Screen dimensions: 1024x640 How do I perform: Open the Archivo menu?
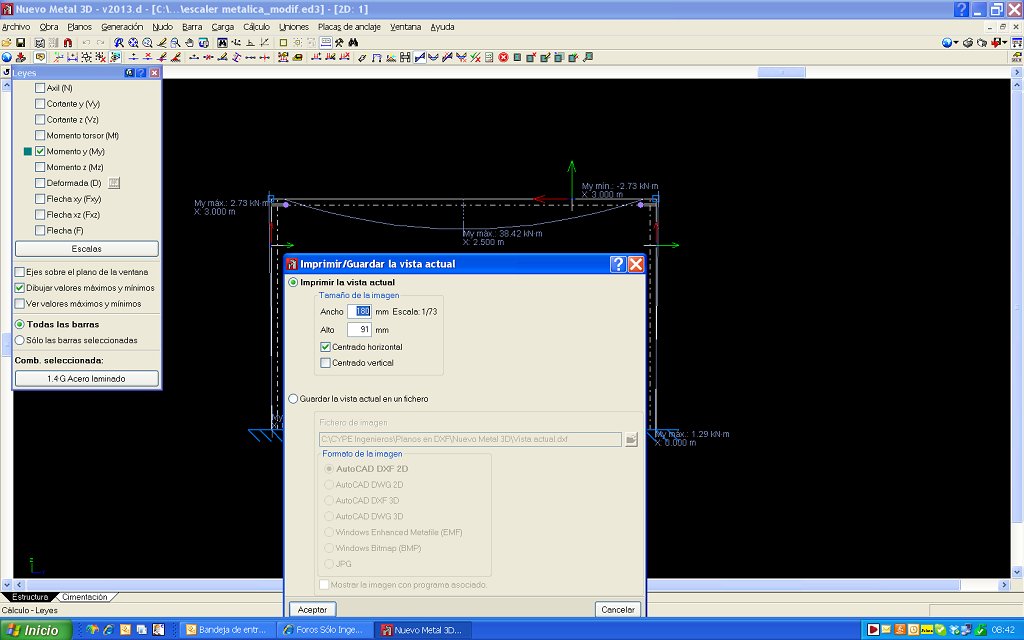[x=16, y=27]
